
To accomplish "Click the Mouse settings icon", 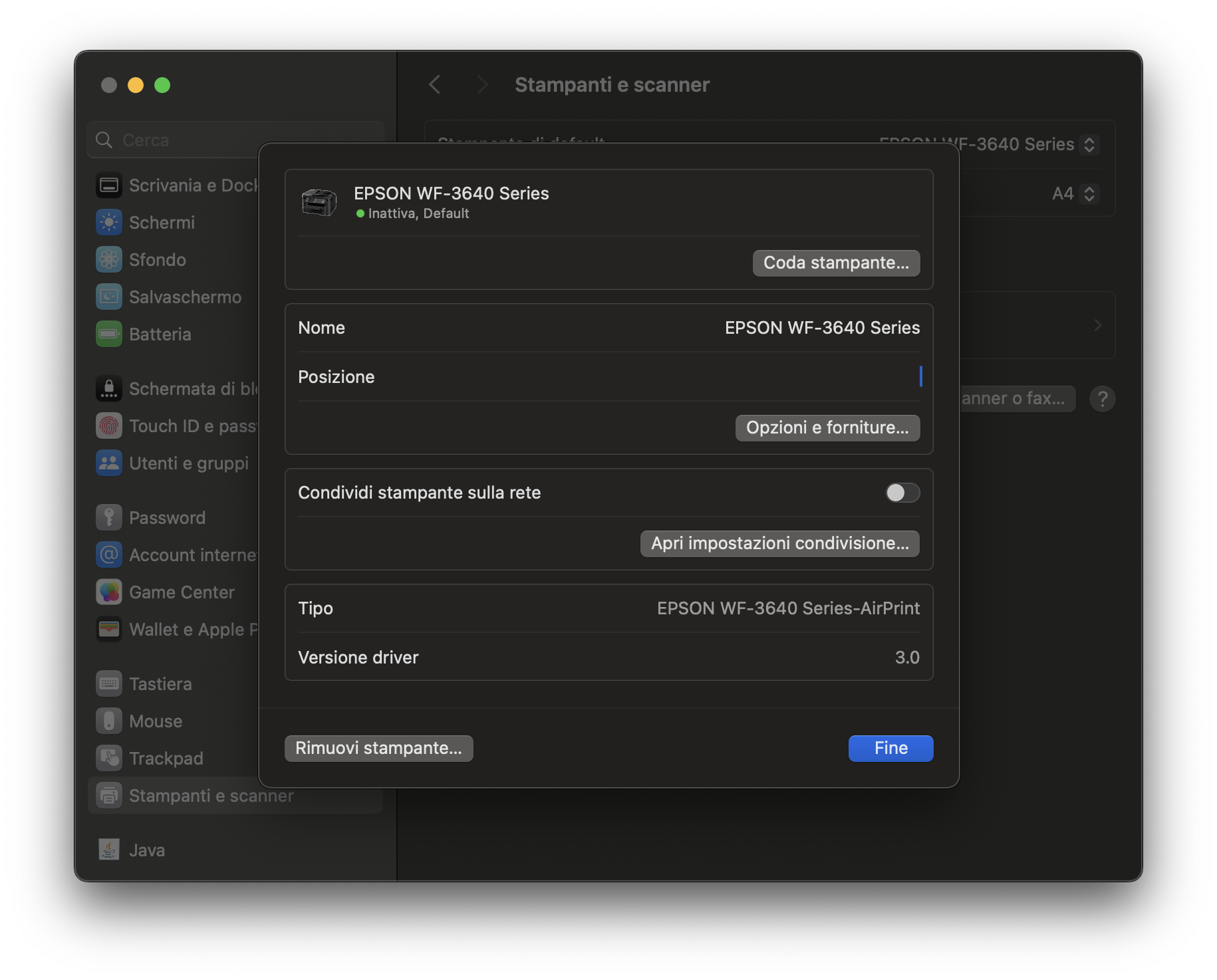I will tap(109, 721).
